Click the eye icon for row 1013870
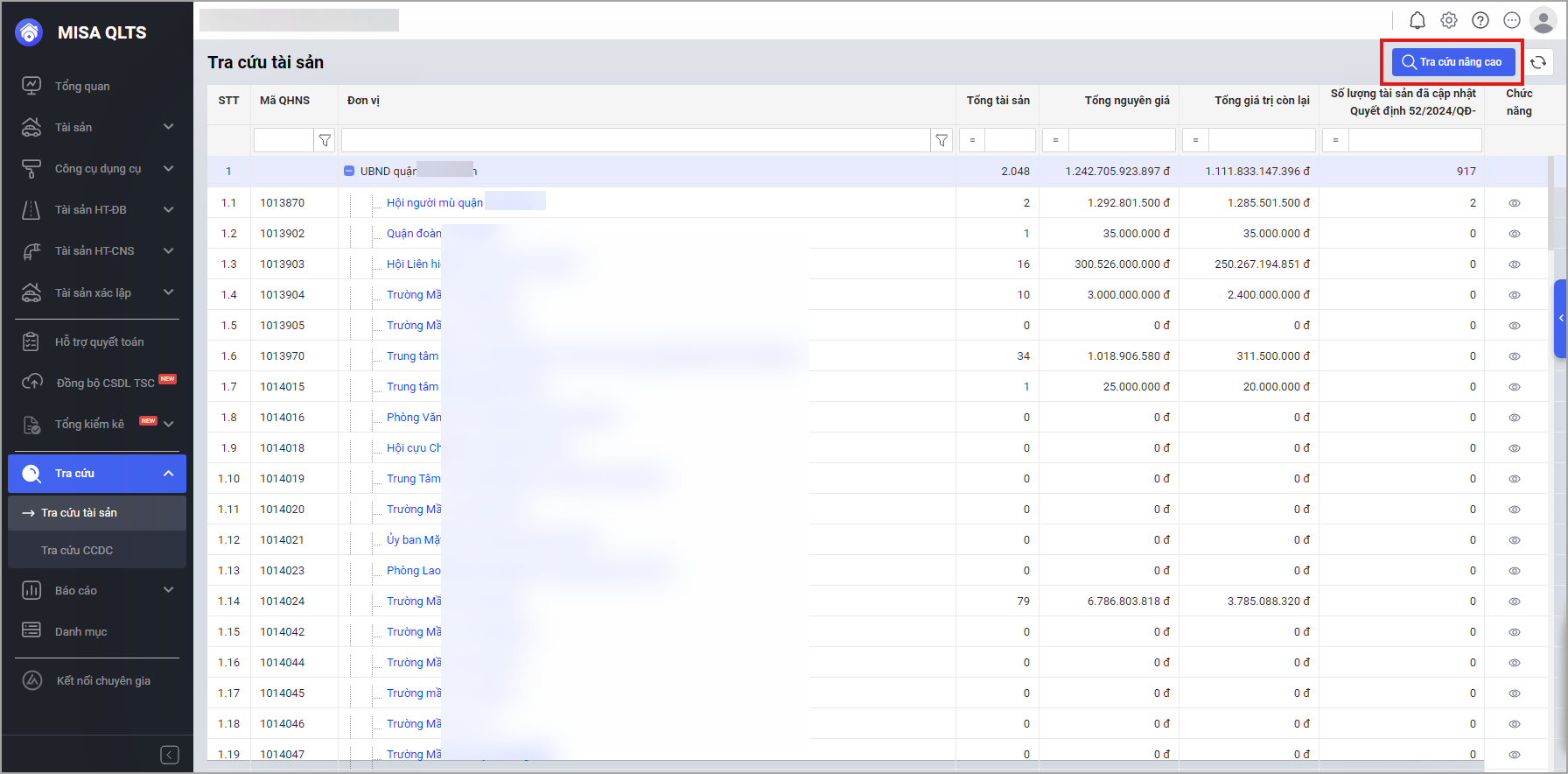The image size is (1568, 774). 1514,203
